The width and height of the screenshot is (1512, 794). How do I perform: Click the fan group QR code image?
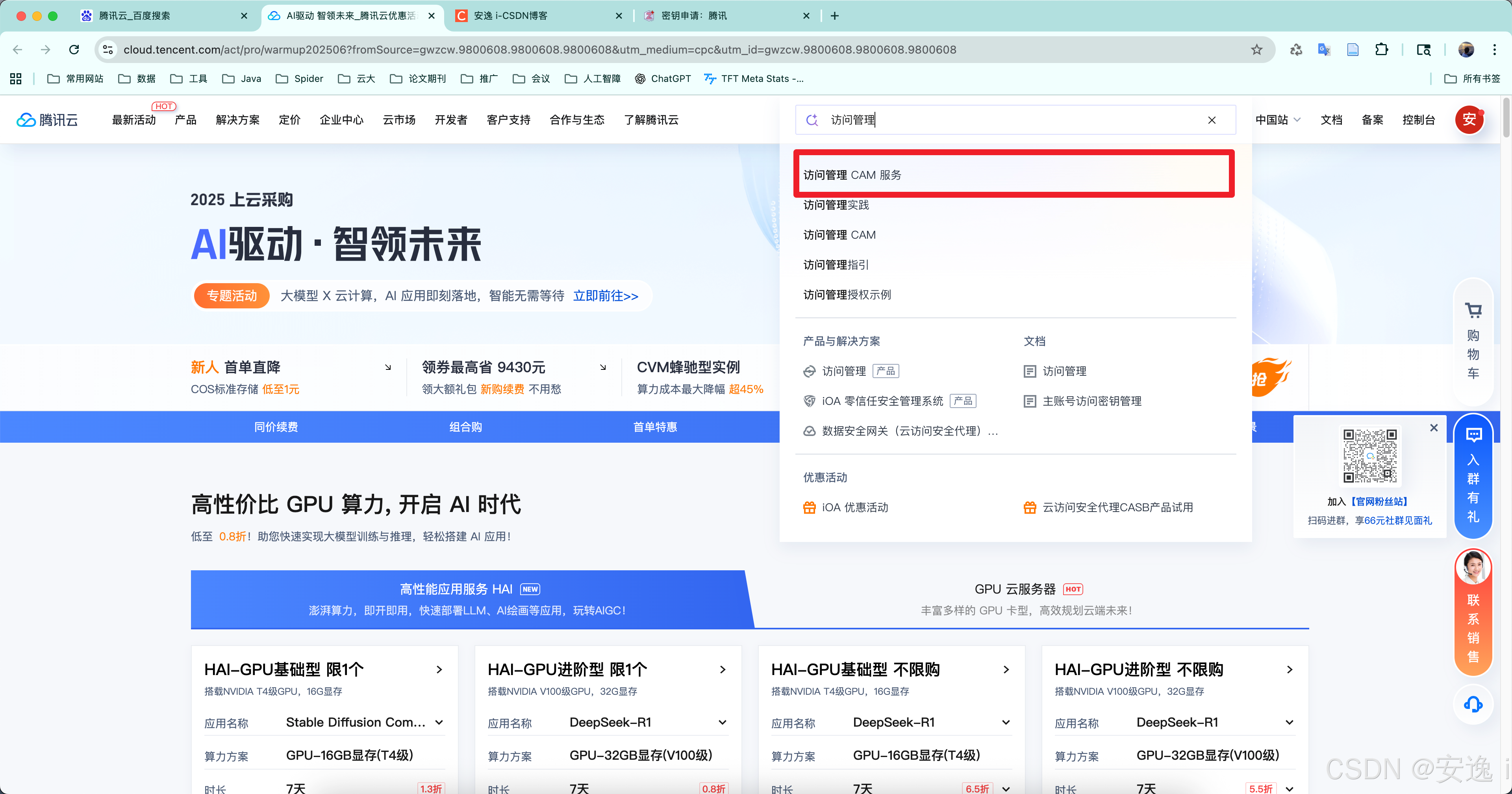(1370, 456)
